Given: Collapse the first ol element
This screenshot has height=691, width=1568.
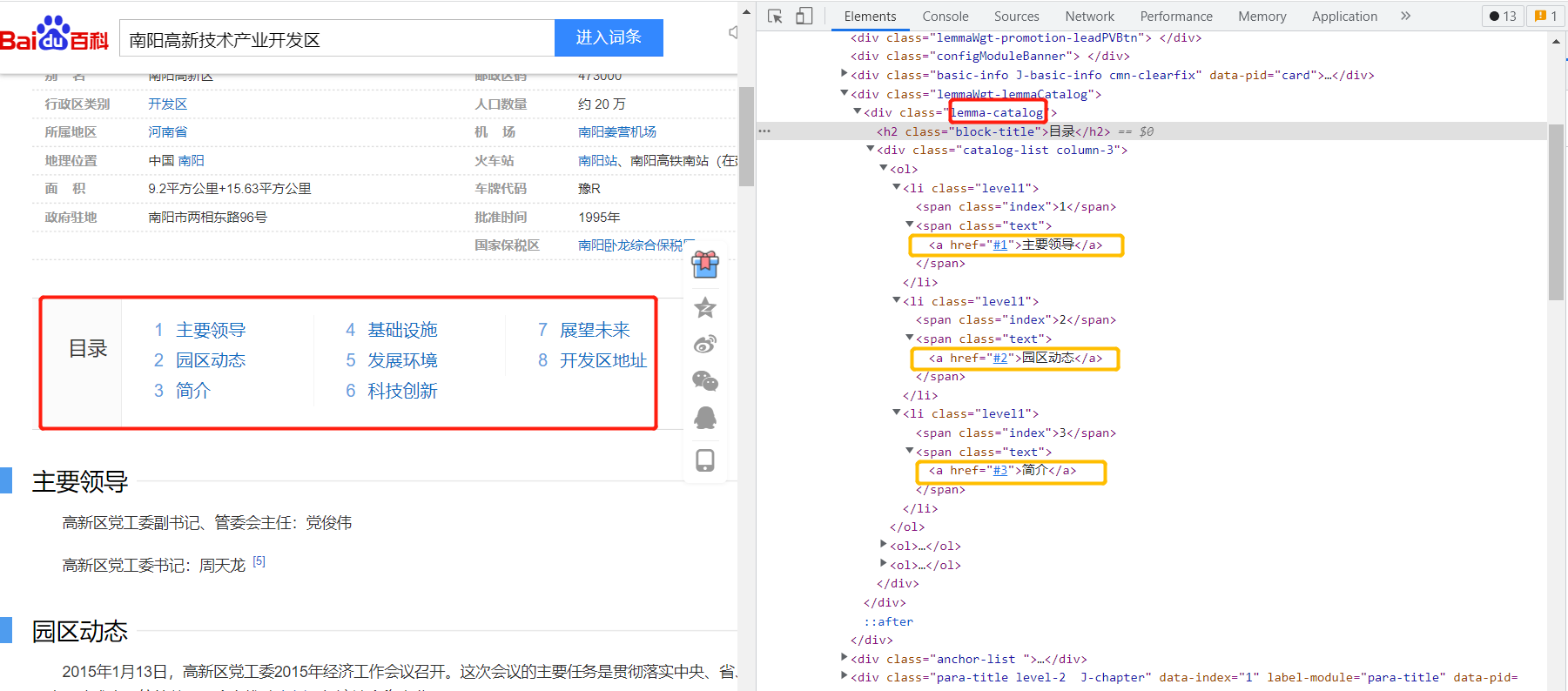Looking at the screenshot, I should pos(883,168).
